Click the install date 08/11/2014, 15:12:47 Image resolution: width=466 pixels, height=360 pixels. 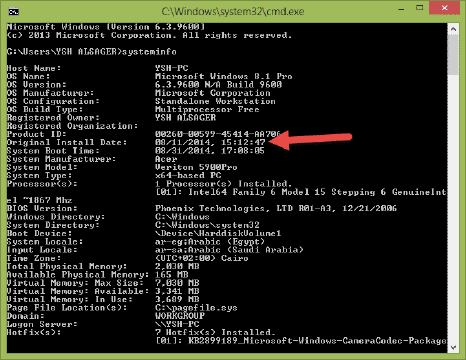coord(210,142)
